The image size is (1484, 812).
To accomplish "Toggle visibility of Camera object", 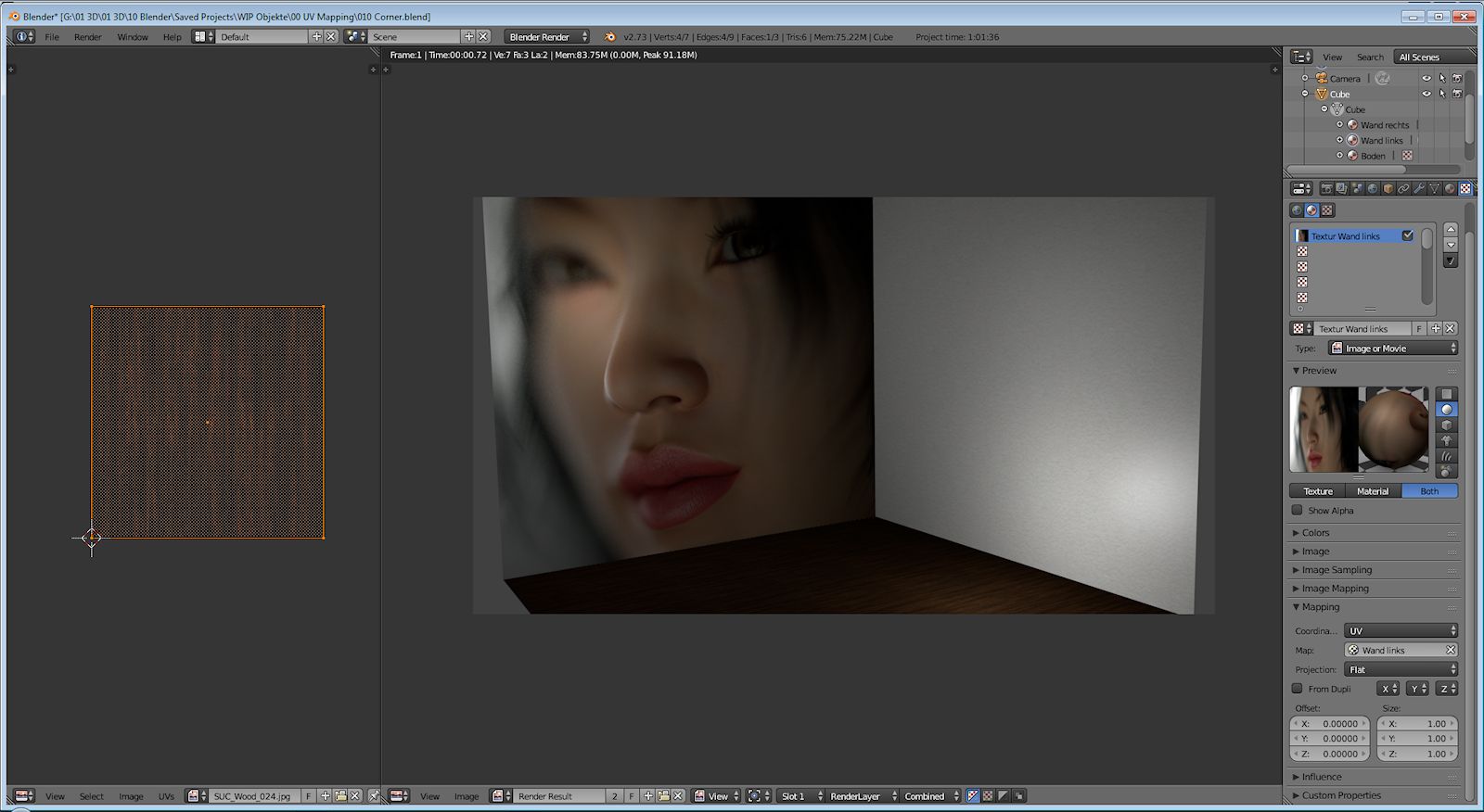I will click(1426, 79).
